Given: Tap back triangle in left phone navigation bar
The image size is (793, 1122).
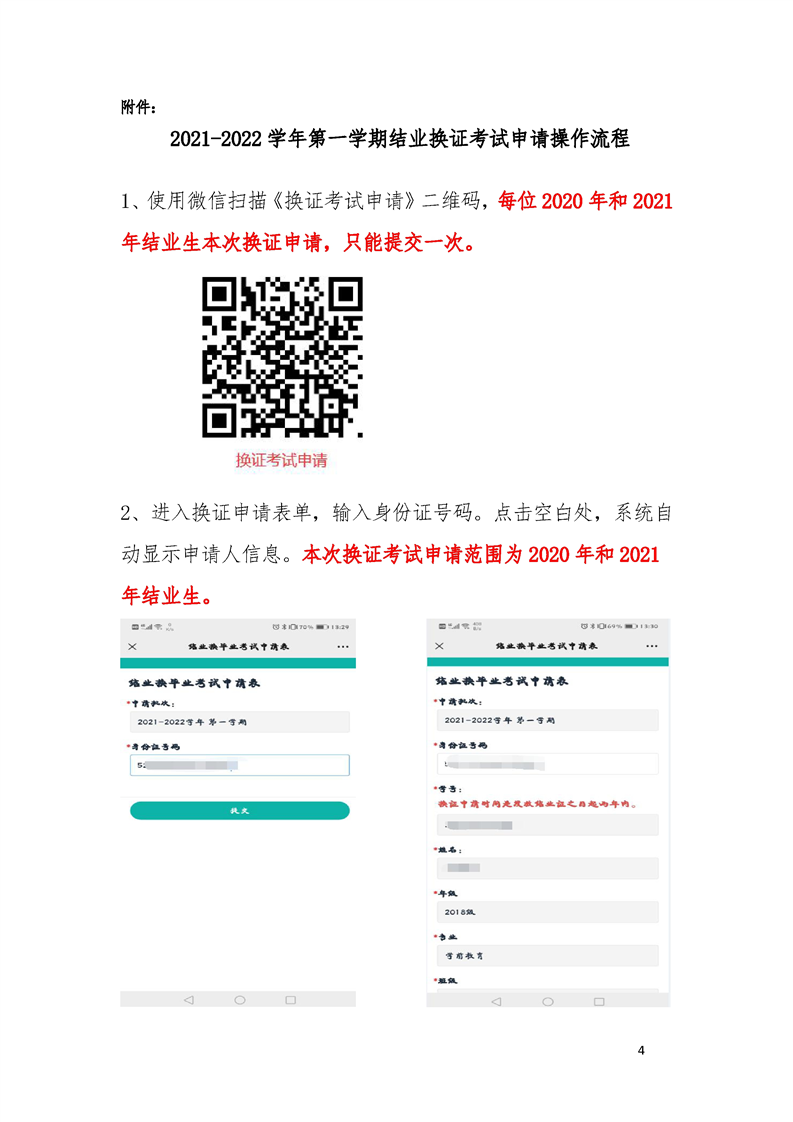Looking at the screenshot, I should click(189, 1000).
